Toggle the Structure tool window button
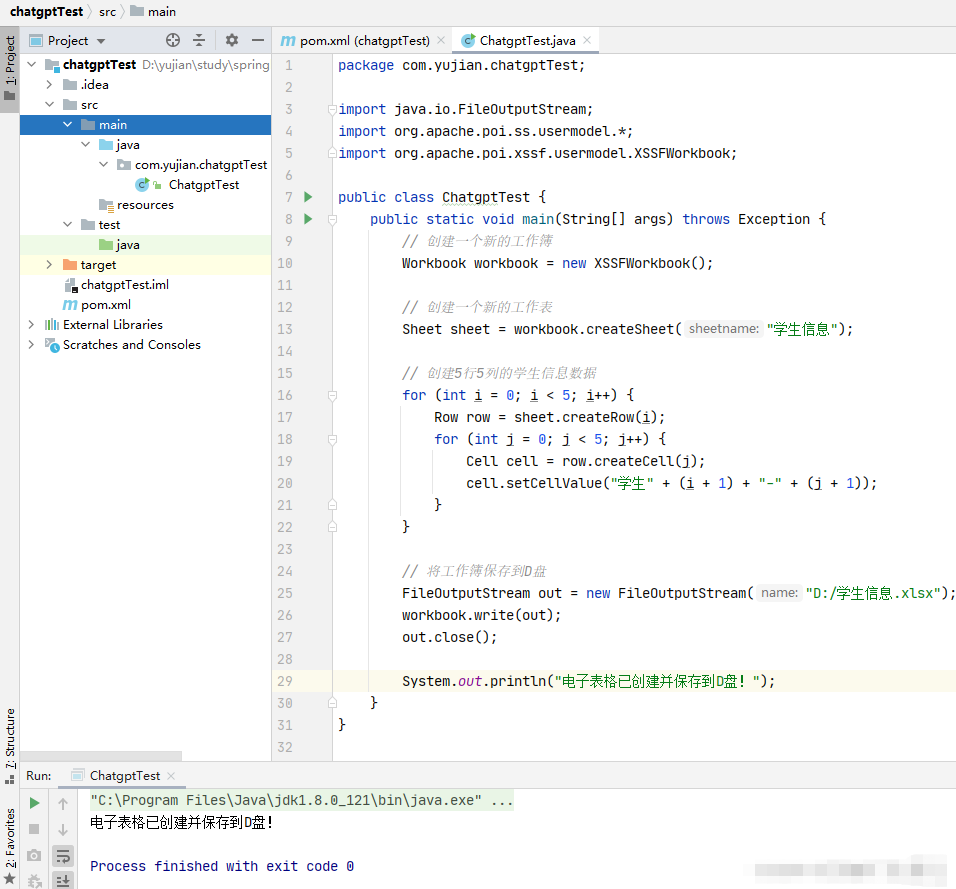Viewport: 956px width, 889px height. [10, 738]
